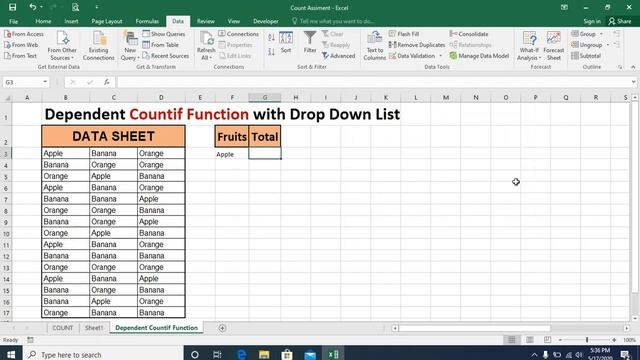640x360 pixels.
Task: Toggle the Filter funnel
Action: coord(310,42)
